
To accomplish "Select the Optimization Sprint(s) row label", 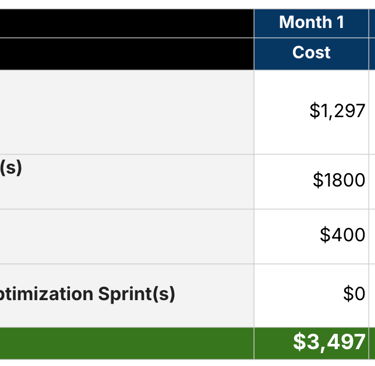I will click(87, 294).
